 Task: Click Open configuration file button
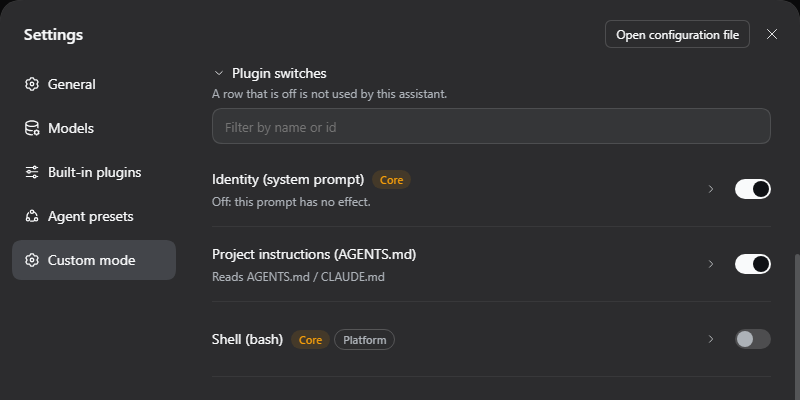pyautogui.click(x=677, y=34)
